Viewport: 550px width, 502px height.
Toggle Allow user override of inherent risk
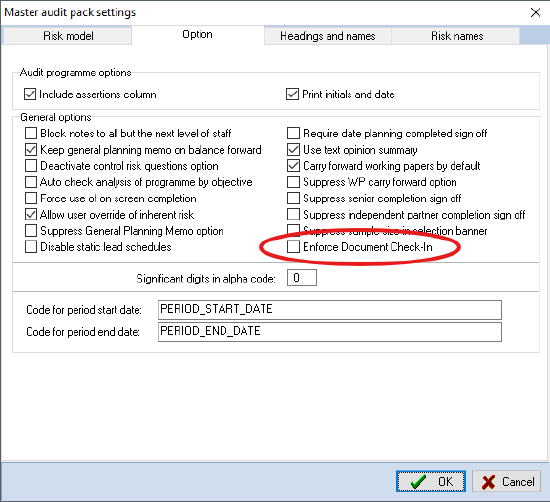pos(31,214)
